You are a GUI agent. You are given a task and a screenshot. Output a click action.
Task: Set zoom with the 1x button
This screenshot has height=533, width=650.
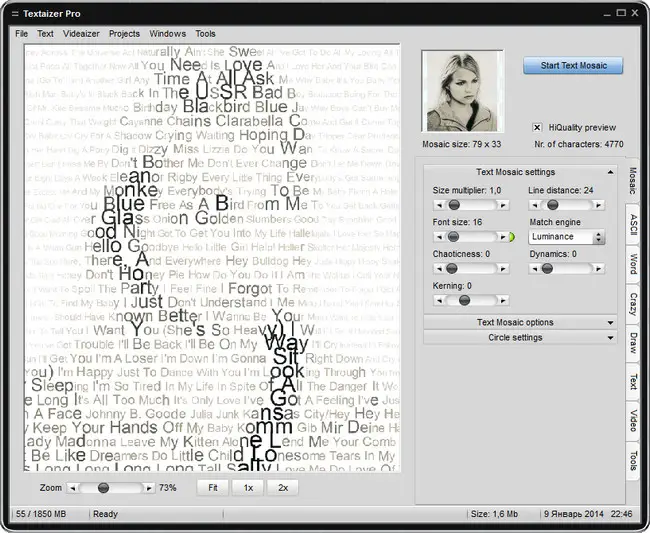[x=248, y=488]
